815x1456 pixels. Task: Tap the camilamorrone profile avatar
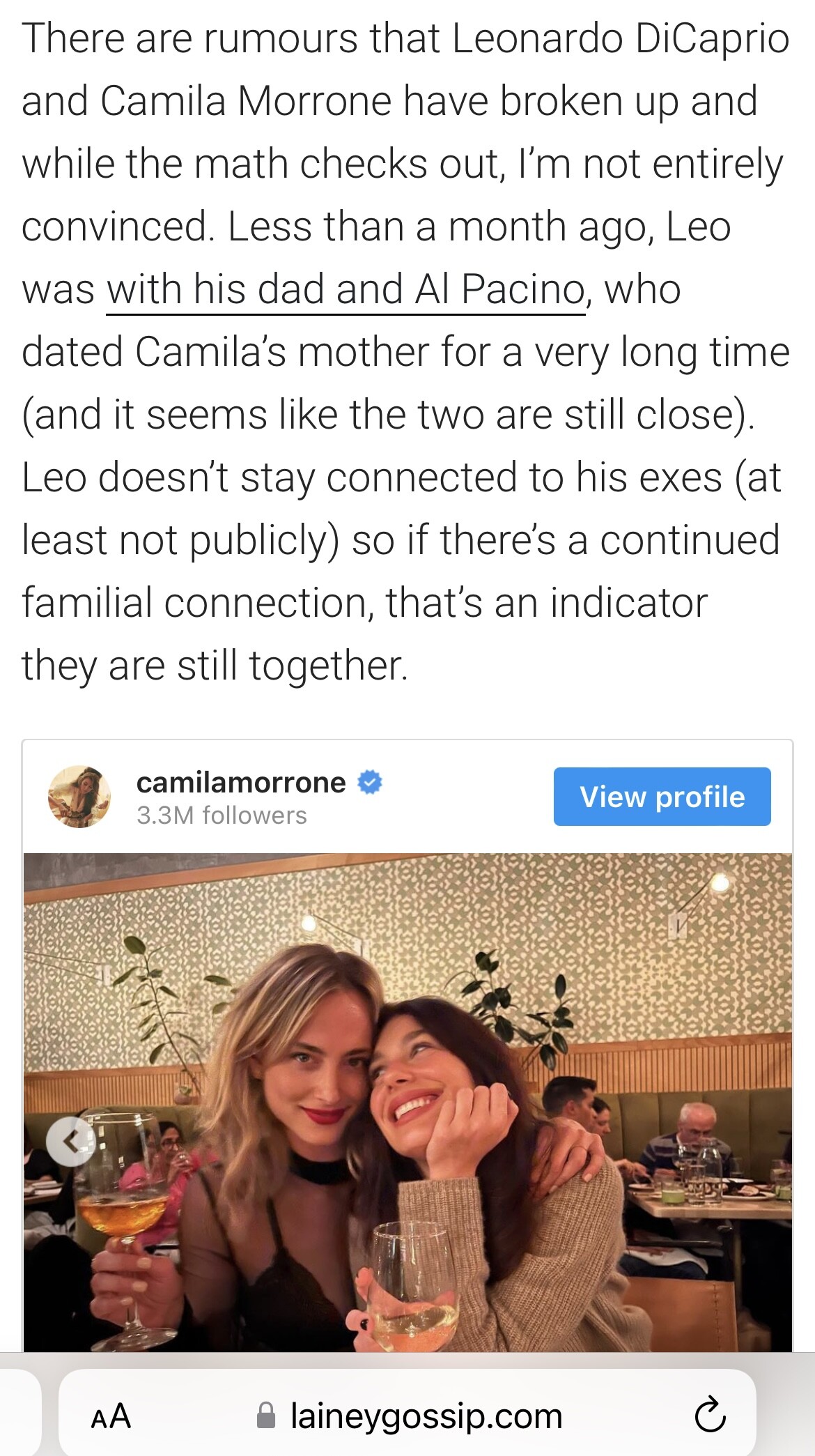tap(79, 797)
